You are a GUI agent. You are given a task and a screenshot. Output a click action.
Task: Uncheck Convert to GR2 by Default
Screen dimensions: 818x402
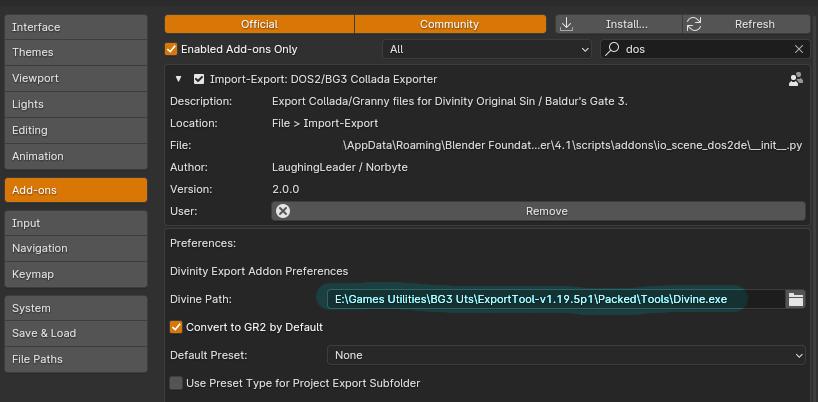pos(176,327)
